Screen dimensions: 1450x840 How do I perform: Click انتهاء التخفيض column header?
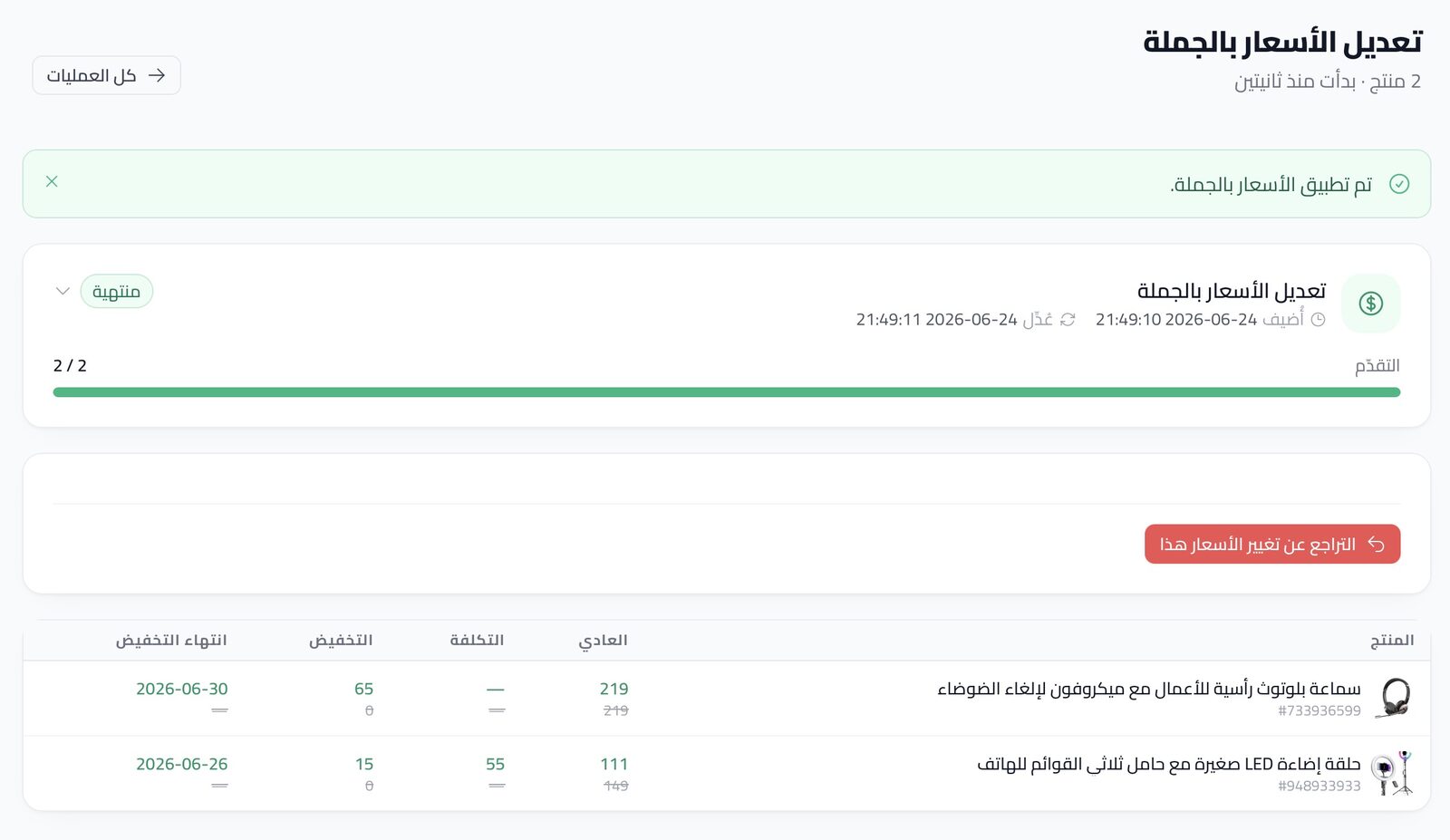(x=171, y=640)
